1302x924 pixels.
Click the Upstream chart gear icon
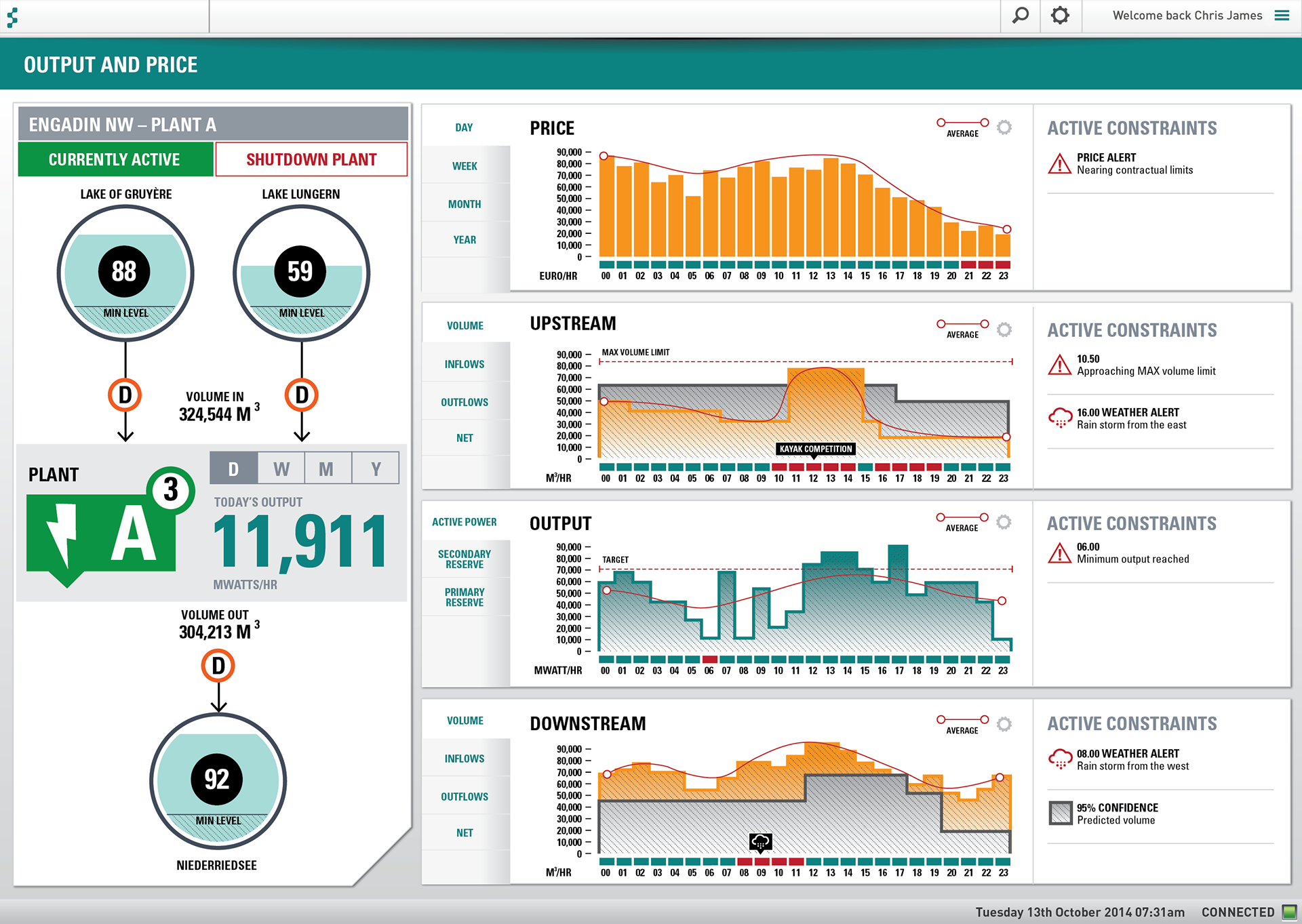(x=1004, y=329)
